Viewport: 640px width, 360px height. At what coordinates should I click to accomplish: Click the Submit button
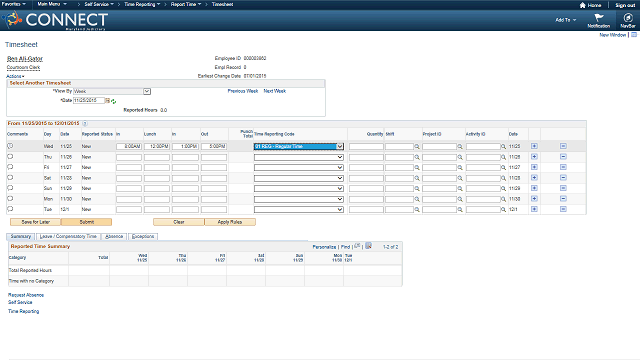(x=87, y=222)
